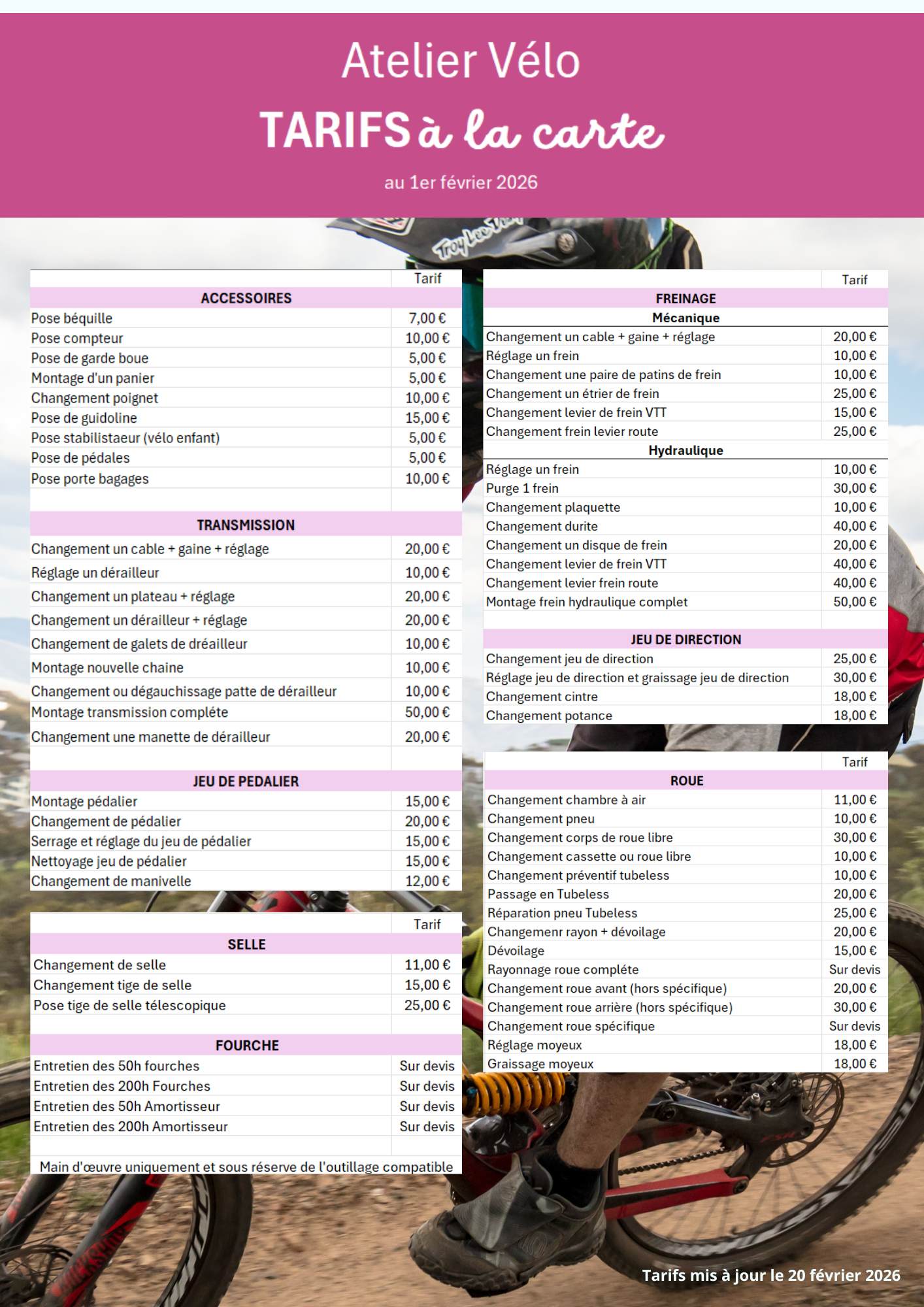This screenshot has height=1307, width=924.
Task: Click 'Tarifs mis à jour le 20 février 2026'
Action: [770, 1275]
